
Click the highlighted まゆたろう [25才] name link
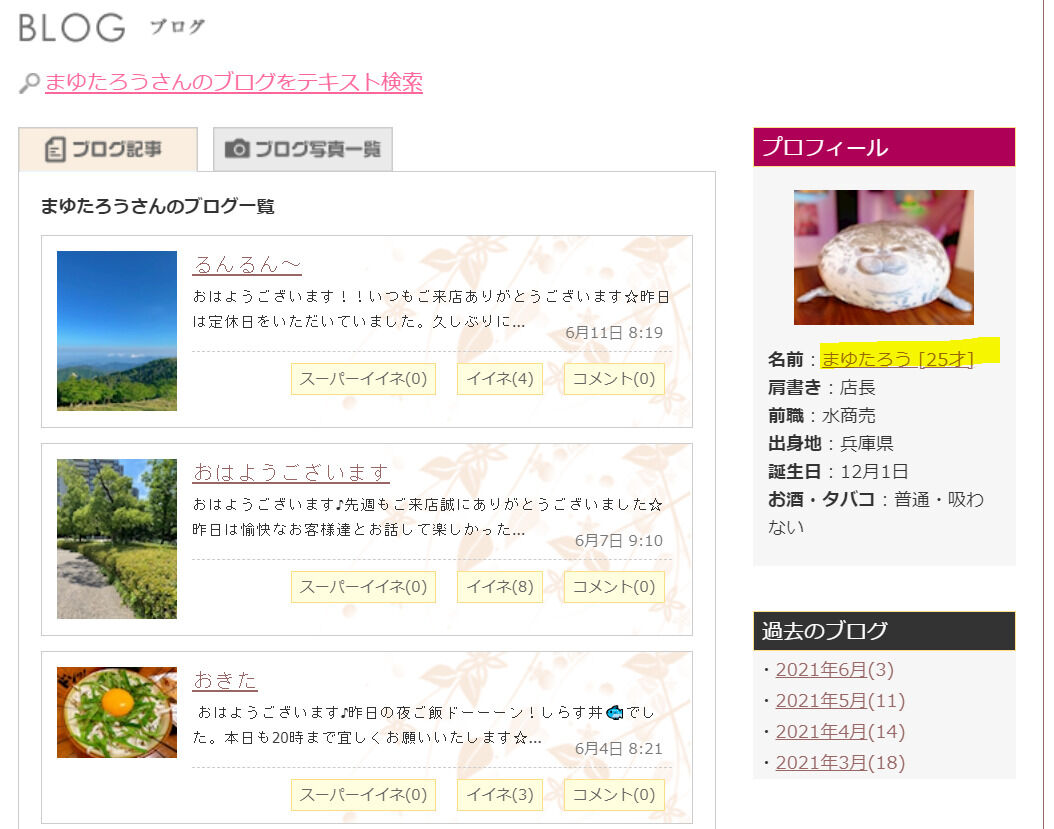[x=898, y=359]
